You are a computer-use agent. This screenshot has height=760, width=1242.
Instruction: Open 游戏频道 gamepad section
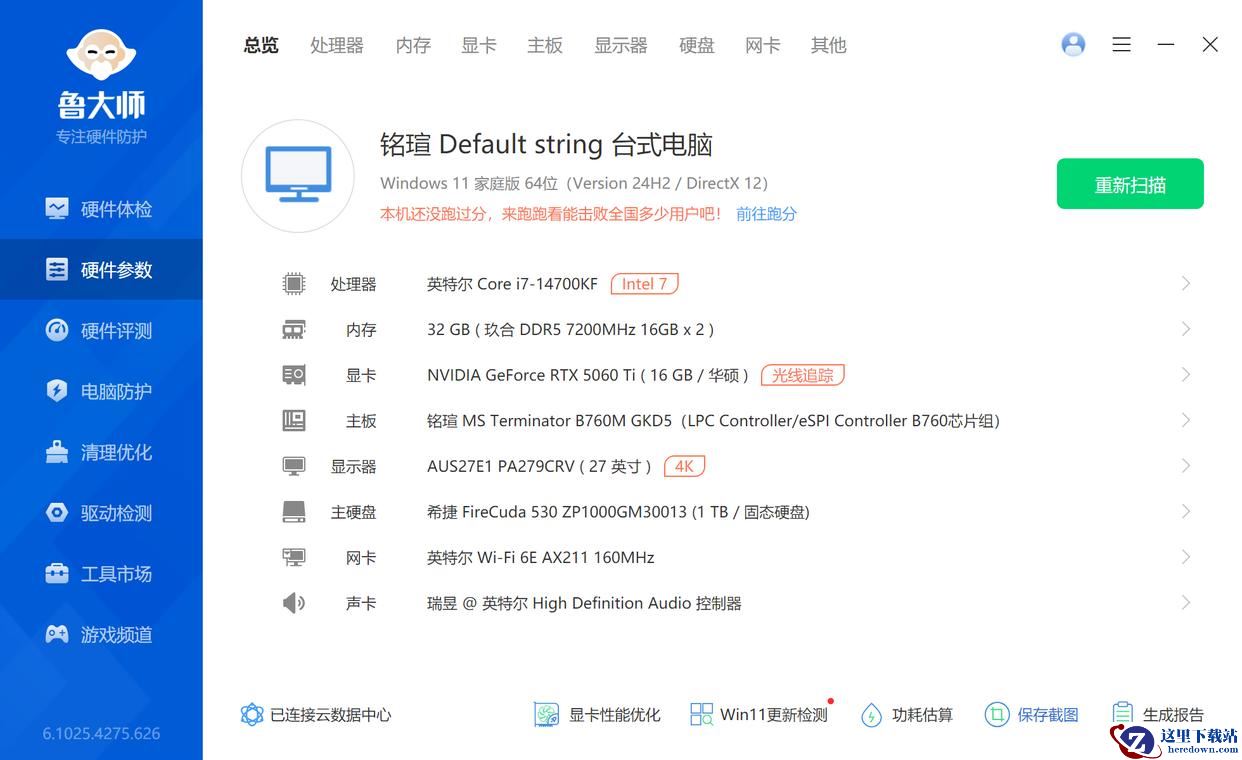click(x=100, y=635)
